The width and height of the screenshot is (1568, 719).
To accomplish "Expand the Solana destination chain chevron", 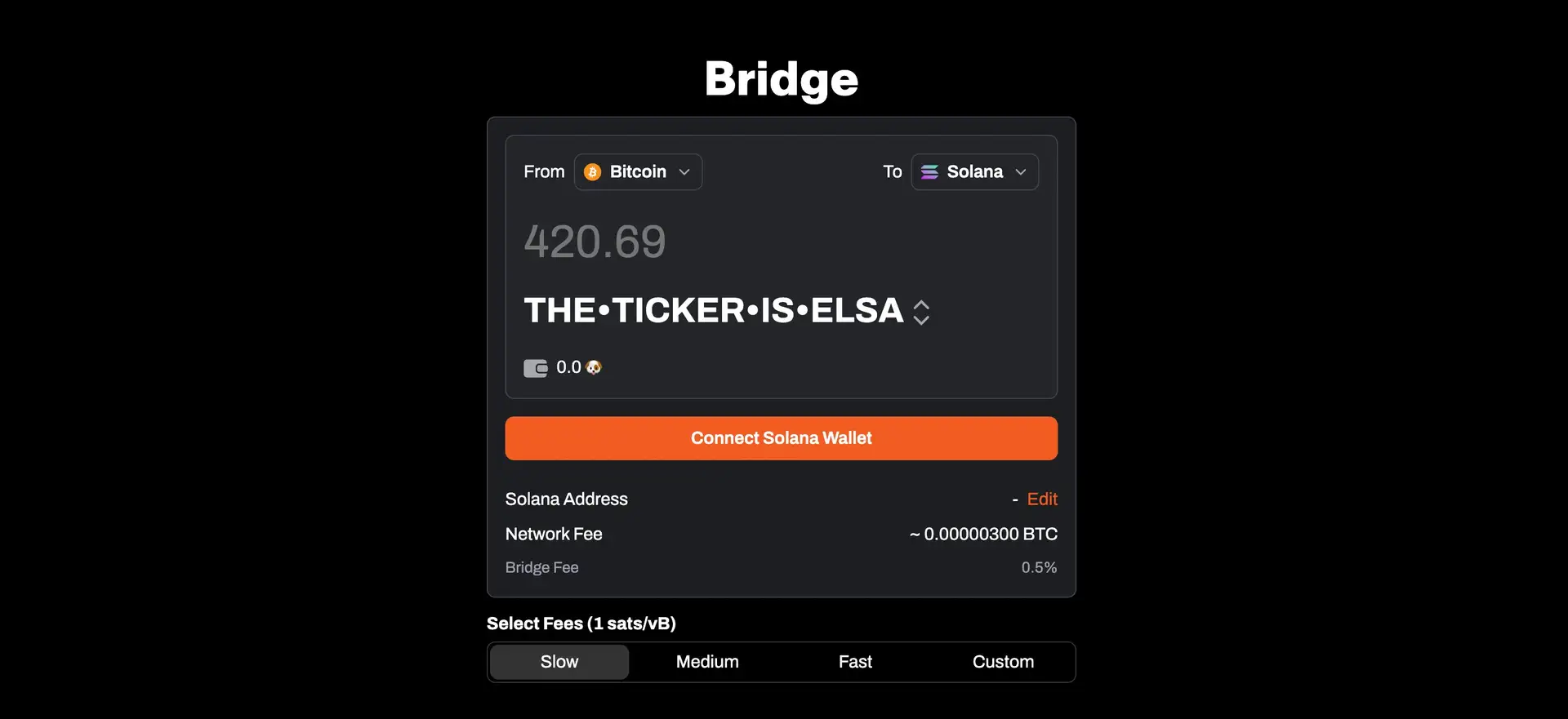I will click(x=1020, y=172).
